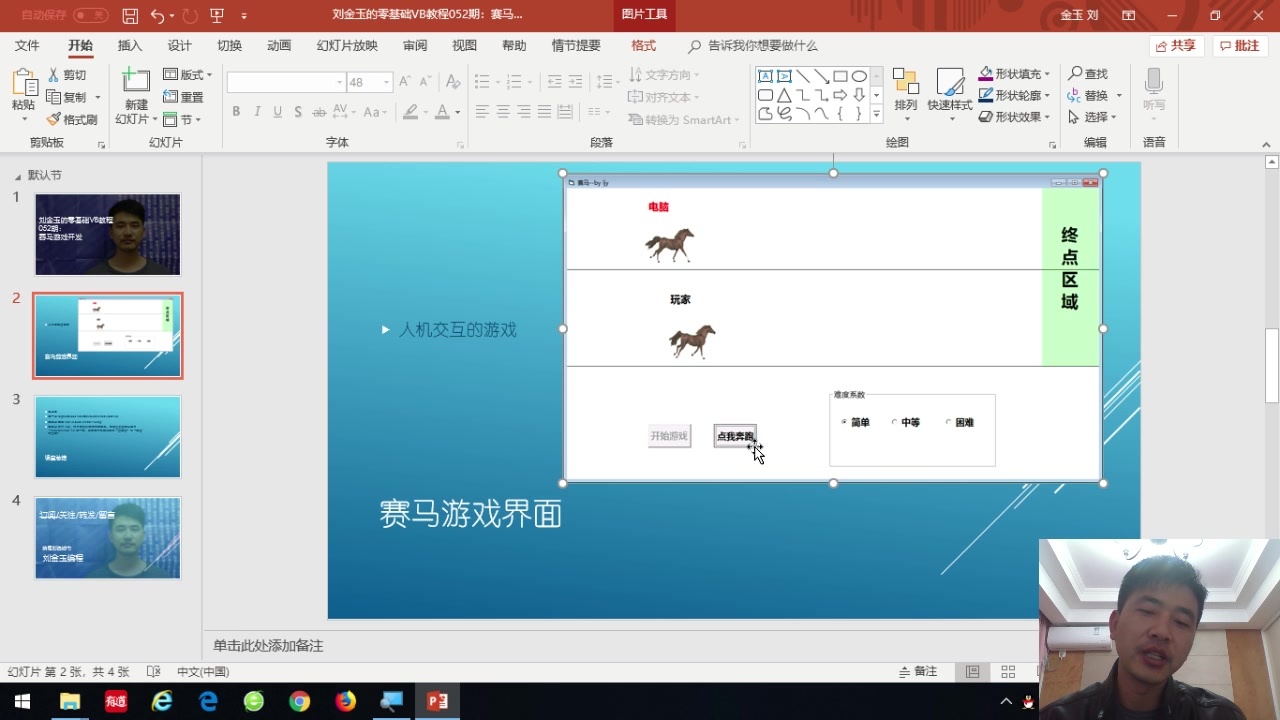This screenshot has height=720, width=1280.
Task: Open the font name combo box
Action: coord(286,82)
